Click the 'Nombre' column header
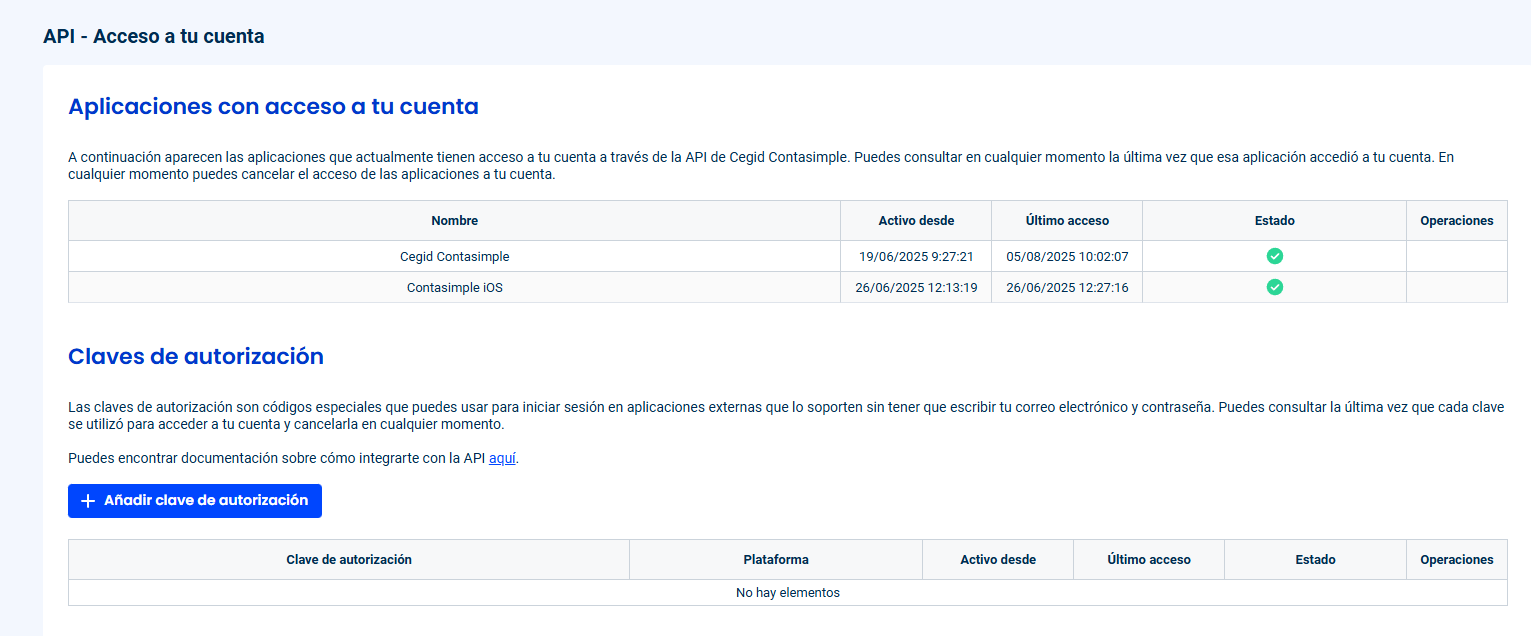The width and height of the screenshot is (1531, 636). (x=455, y=221)
